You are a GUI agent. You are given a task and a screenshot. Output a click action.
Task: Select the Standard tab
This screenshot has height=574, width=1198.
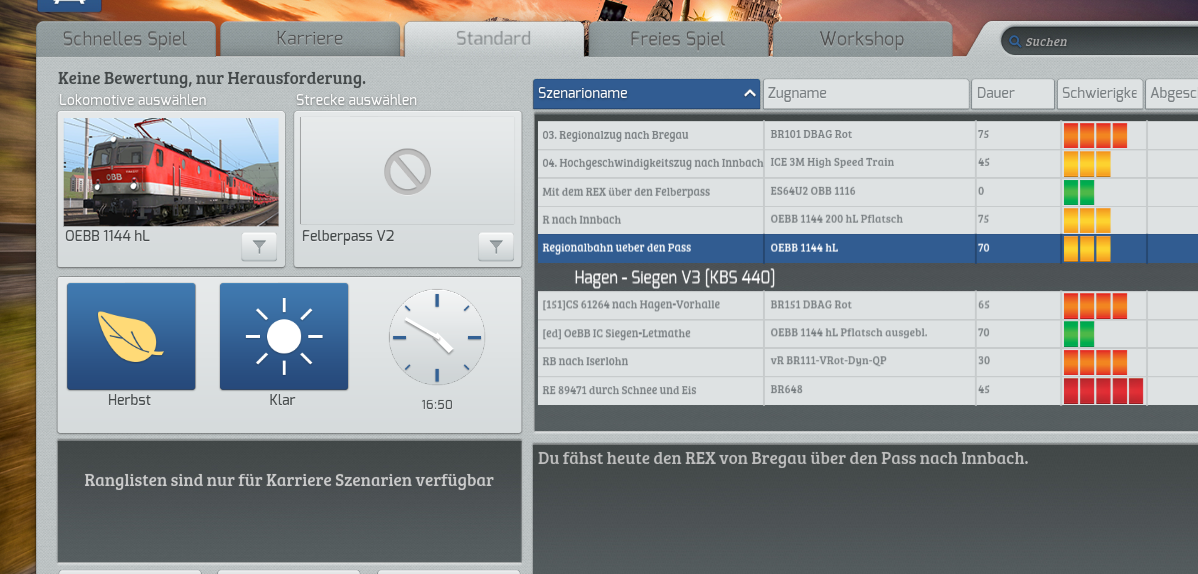pyautogui.click(x=494, y=39)
